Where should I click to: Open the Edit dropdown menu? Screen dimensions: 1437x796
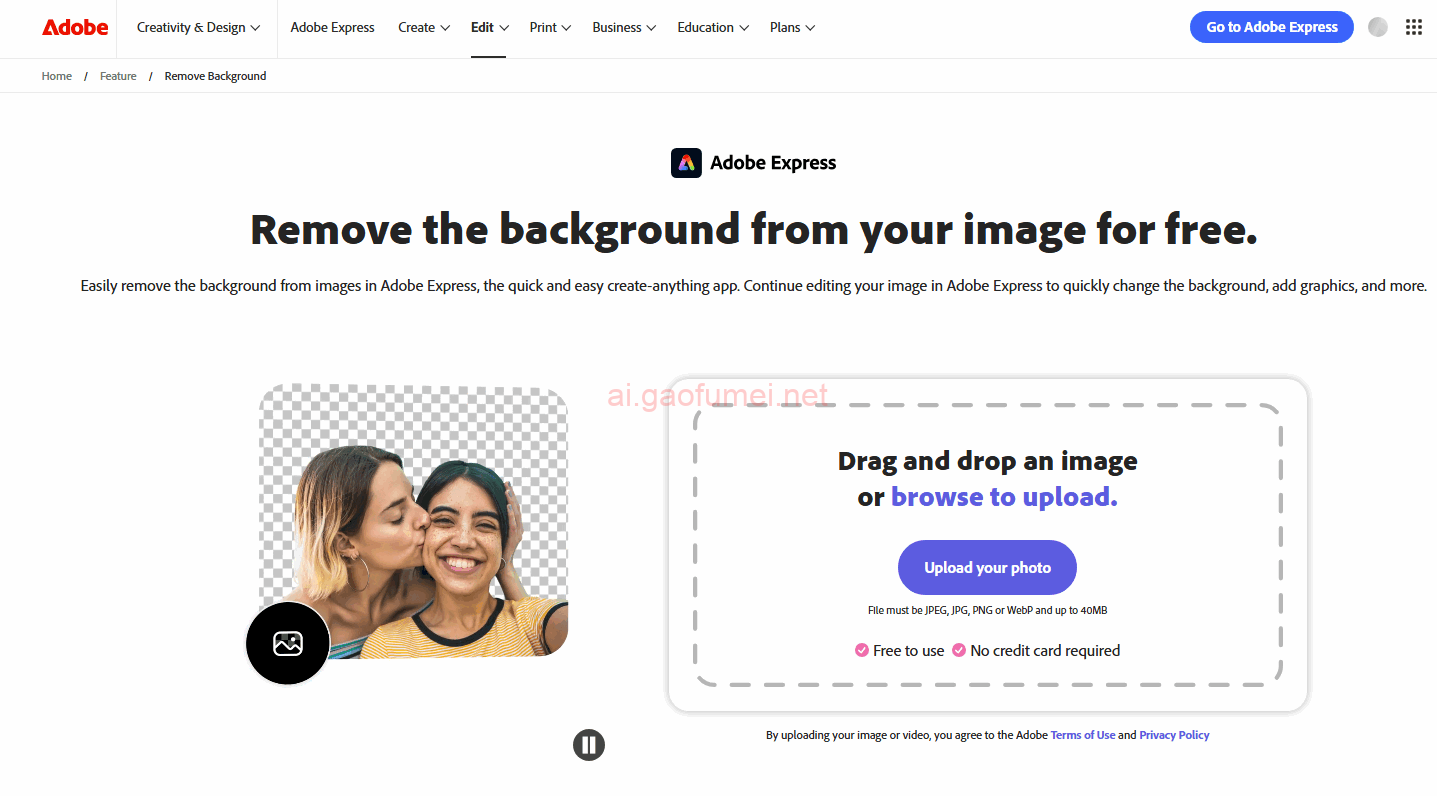[x=490, y=28]
